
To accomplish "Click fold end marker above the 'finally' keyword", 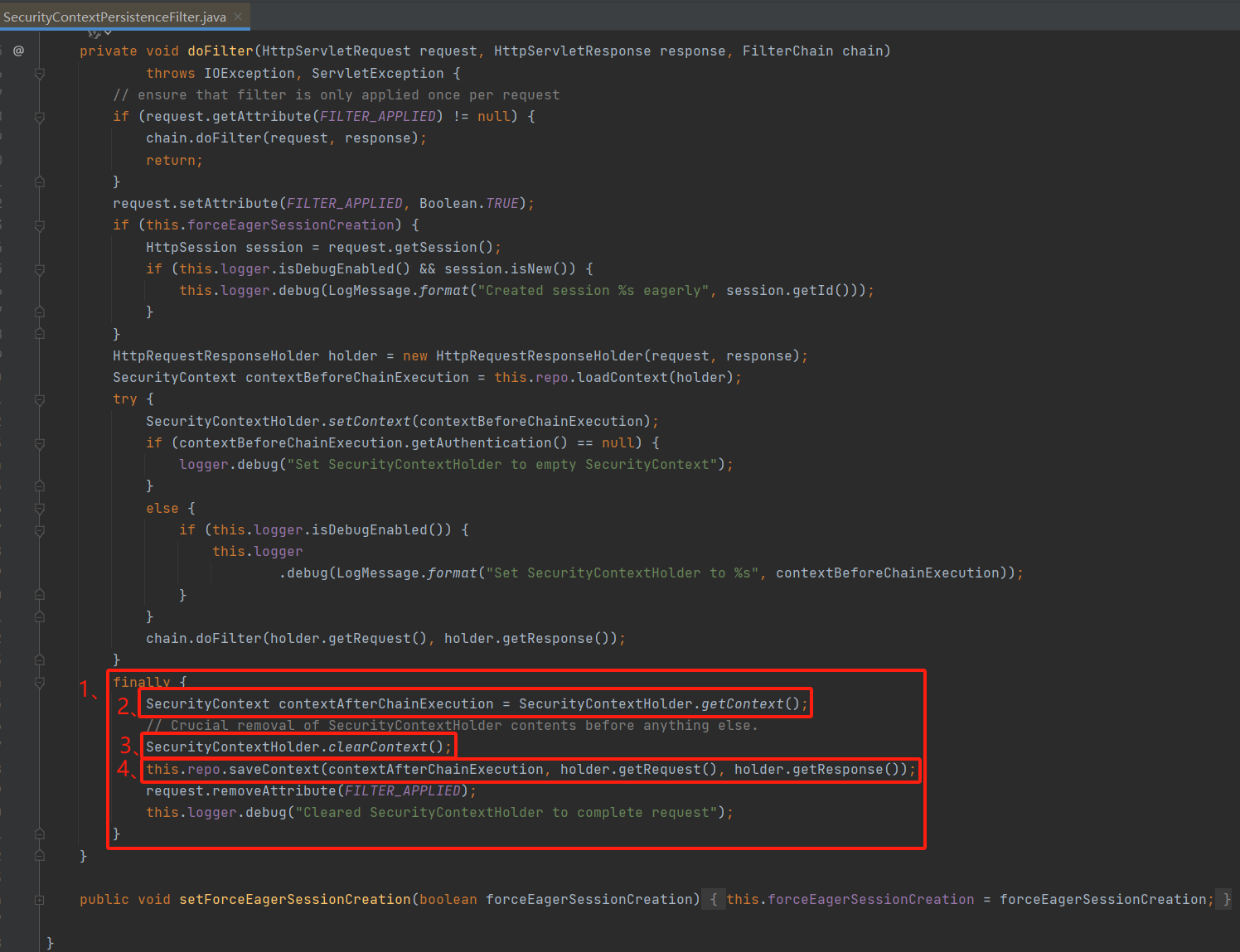I will pos(39,660).
